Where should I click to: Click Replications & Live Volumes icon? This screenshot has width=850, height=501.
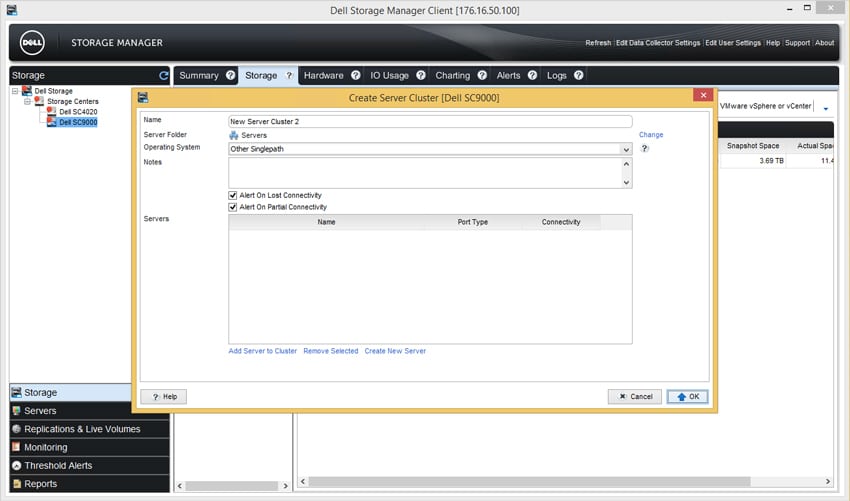[x=17, y=429]
